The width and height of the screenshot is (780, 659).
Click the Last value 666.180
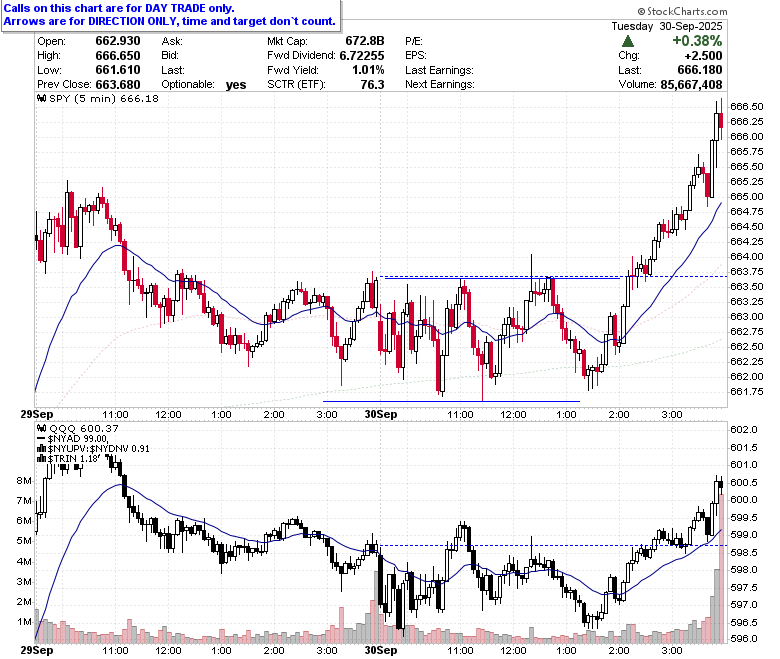click(x=700, y=70)
